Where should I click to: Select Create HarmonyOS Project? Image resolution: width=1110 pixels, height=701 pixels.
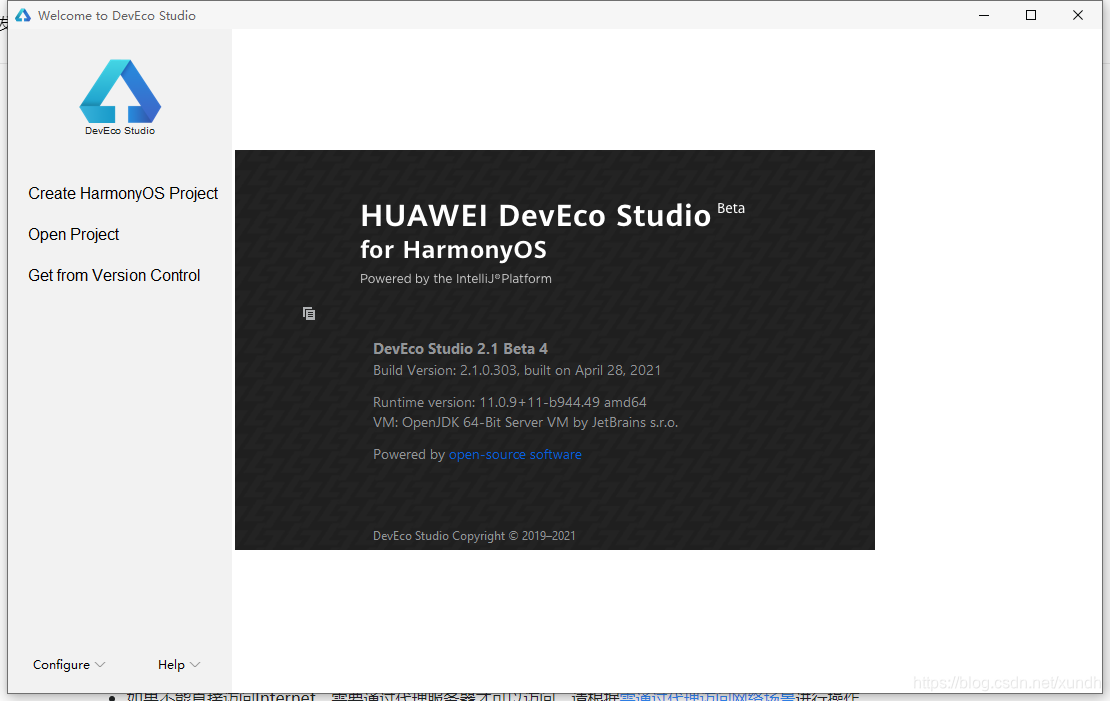click(x=123, y=193)
